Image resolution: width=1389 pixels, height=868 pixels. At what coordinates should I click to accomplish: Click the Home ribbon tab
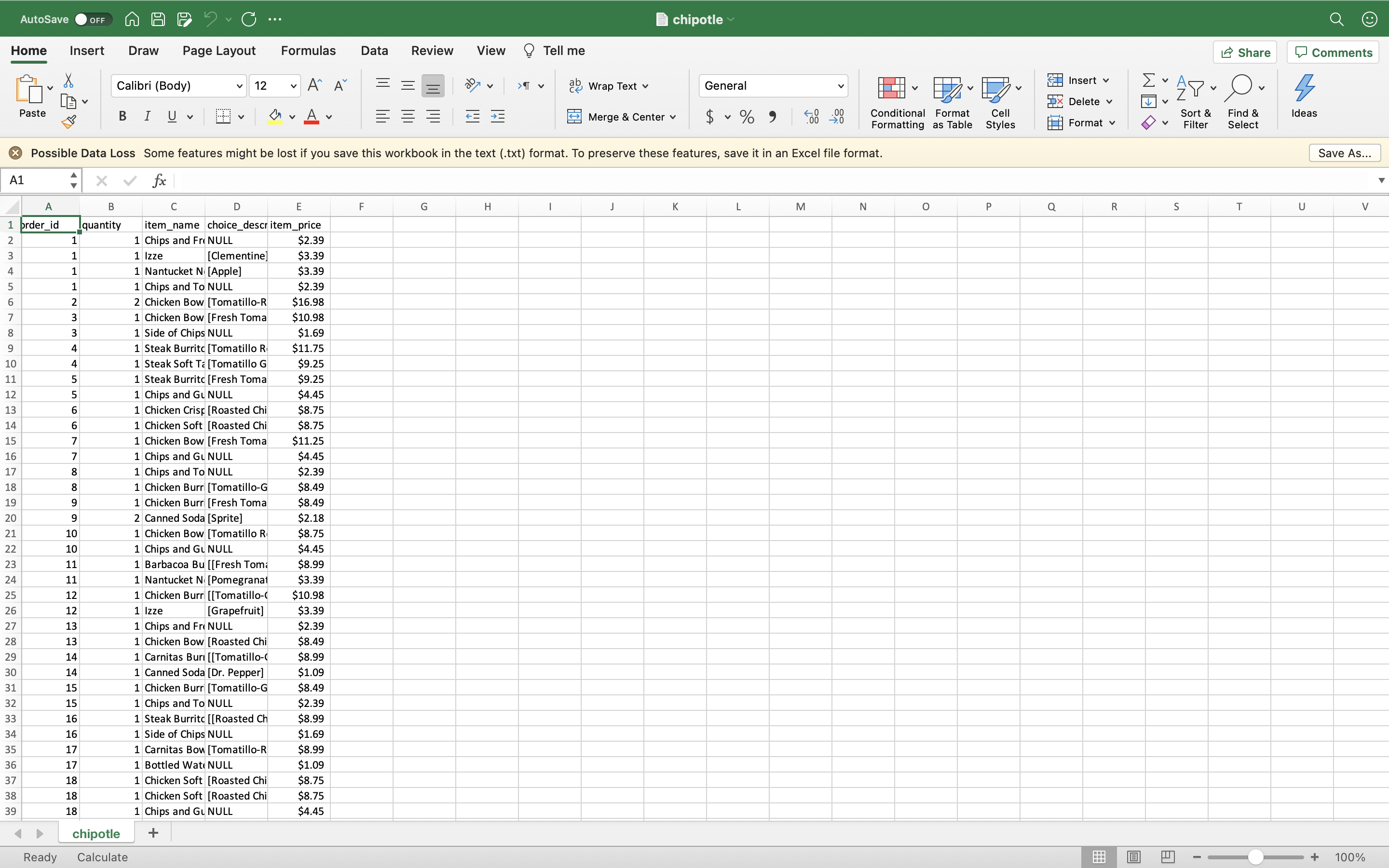[29, 50]
